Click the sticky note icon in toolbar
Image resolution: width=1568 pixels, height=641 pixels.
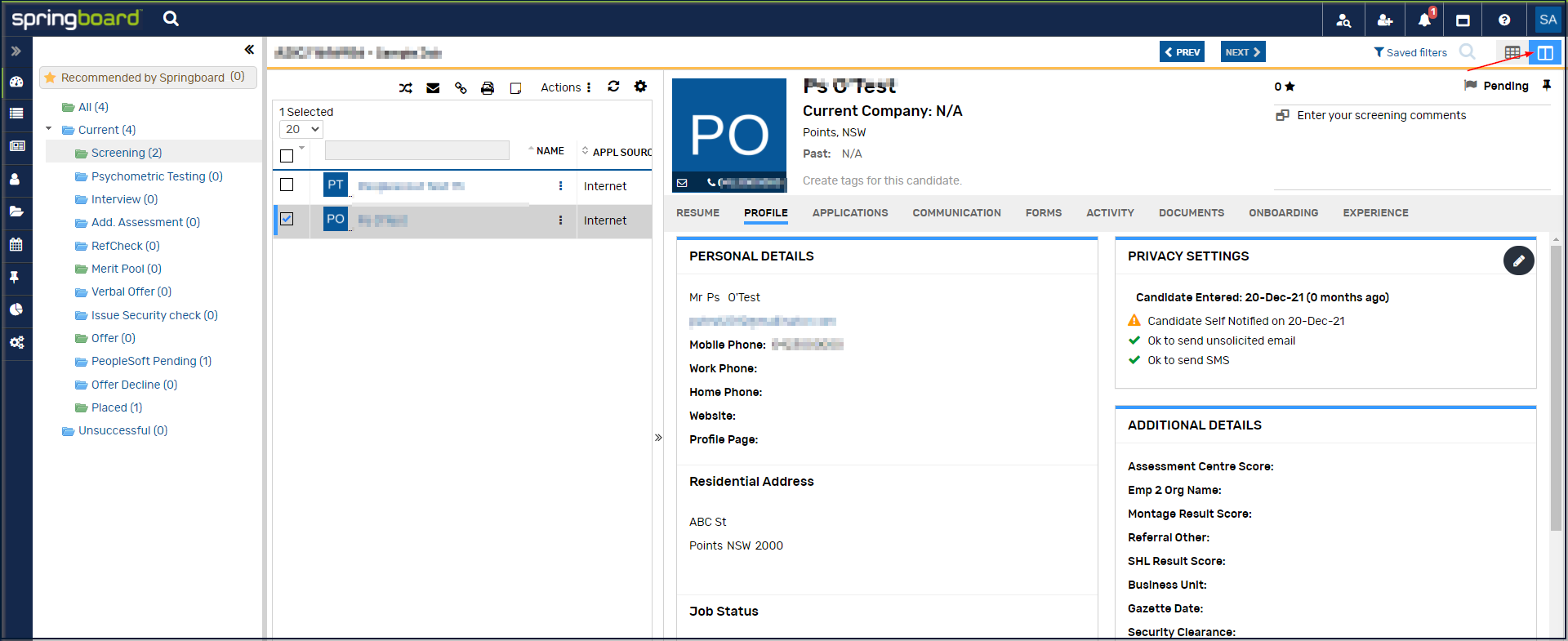[x=515, y=88]
